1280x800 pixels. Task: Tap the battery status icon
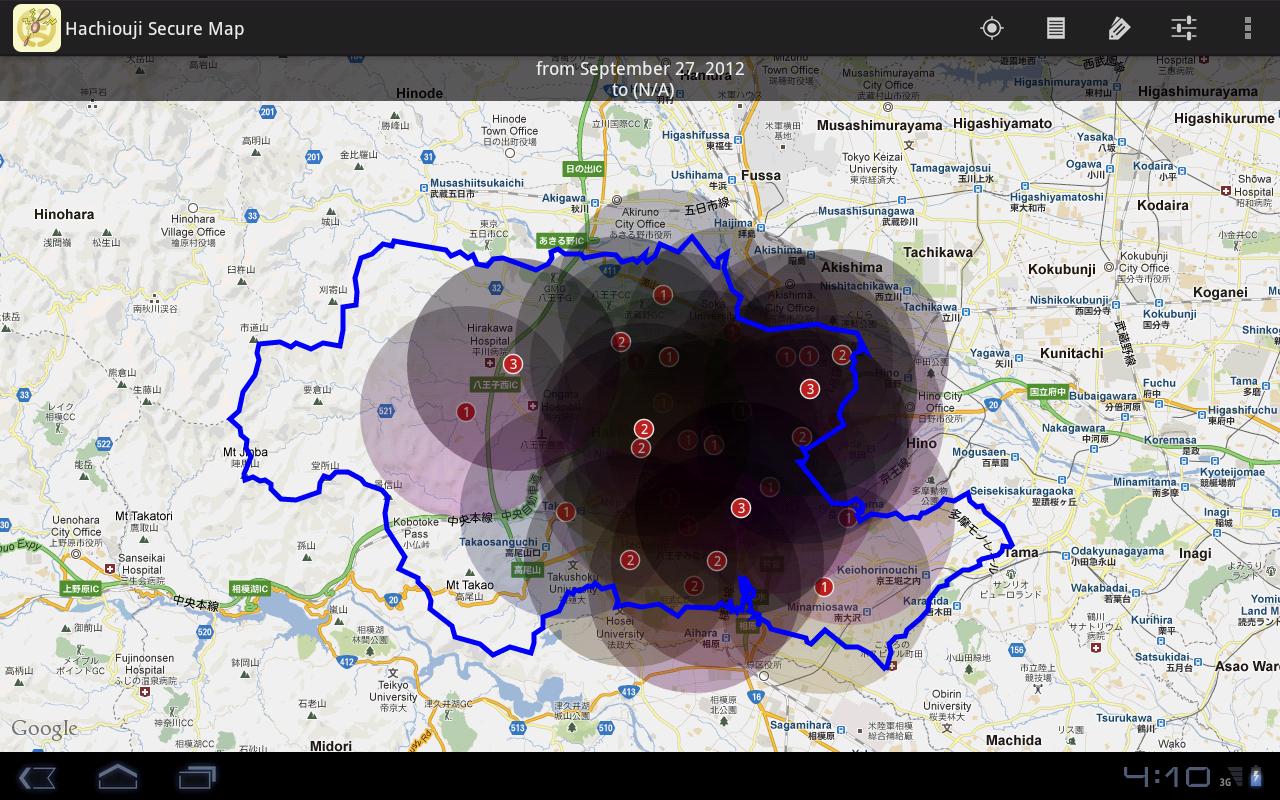(1255, 777)
